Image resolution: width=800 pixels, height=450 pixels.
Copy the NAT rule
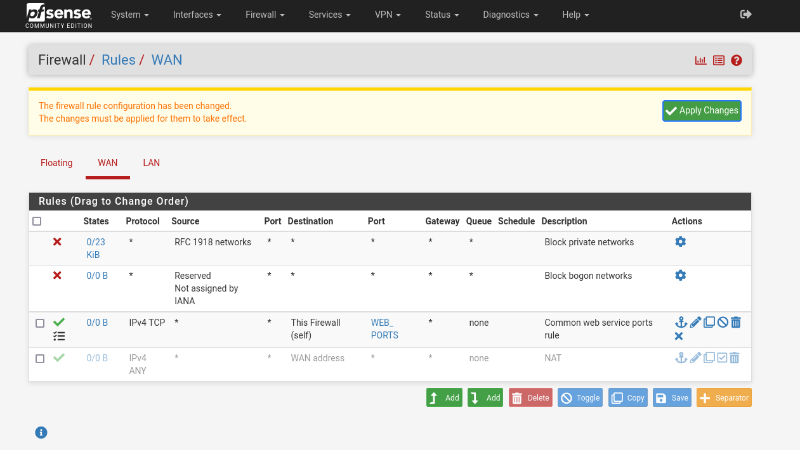click(709, 358)
